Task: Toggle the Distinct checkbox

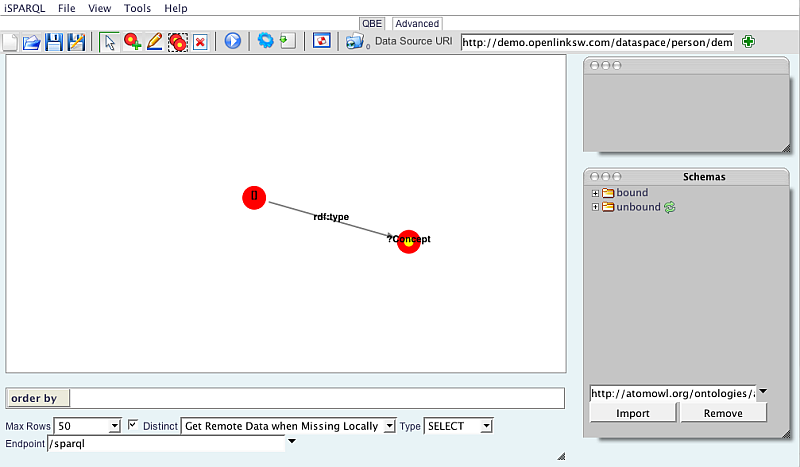Action: [x=133, y=425]
